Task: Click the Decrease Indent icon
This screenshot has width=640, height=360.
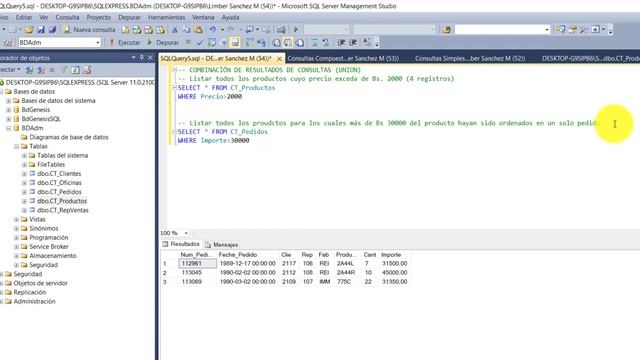Action: [x=341, y=42]
